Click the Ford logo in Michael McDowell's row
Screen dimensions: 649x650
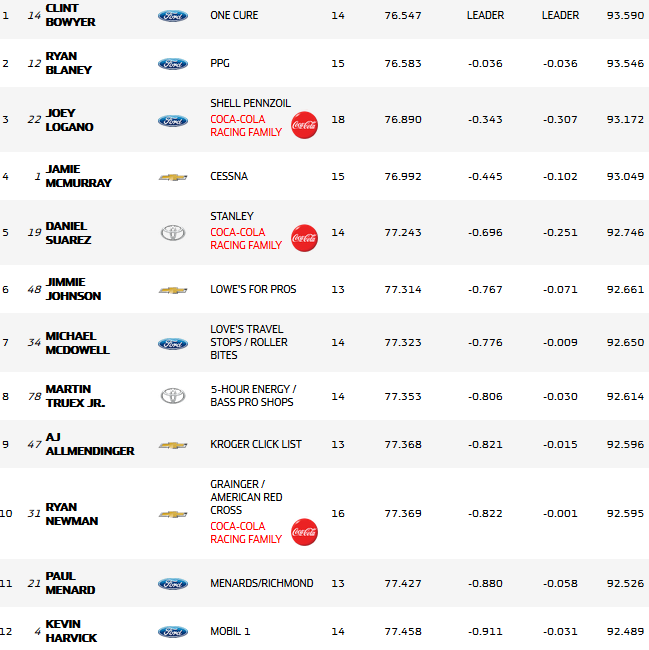click(172, 343)
